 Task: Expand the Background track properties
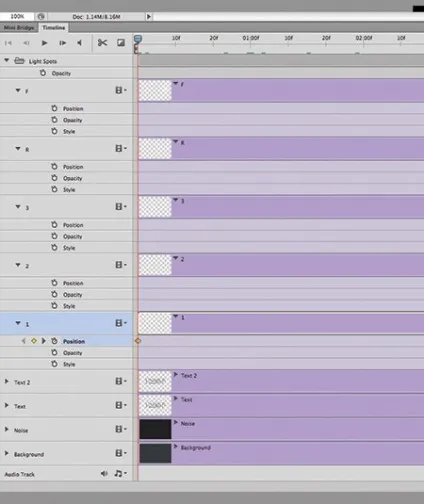(x=6, y=453)
